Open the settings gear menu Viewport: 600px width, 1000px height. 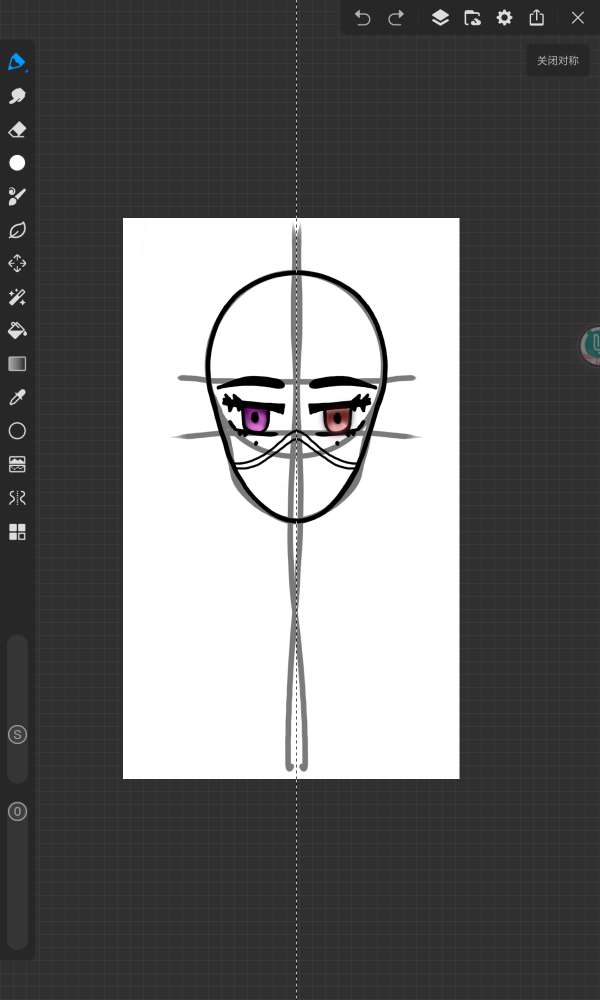point(505,18)
